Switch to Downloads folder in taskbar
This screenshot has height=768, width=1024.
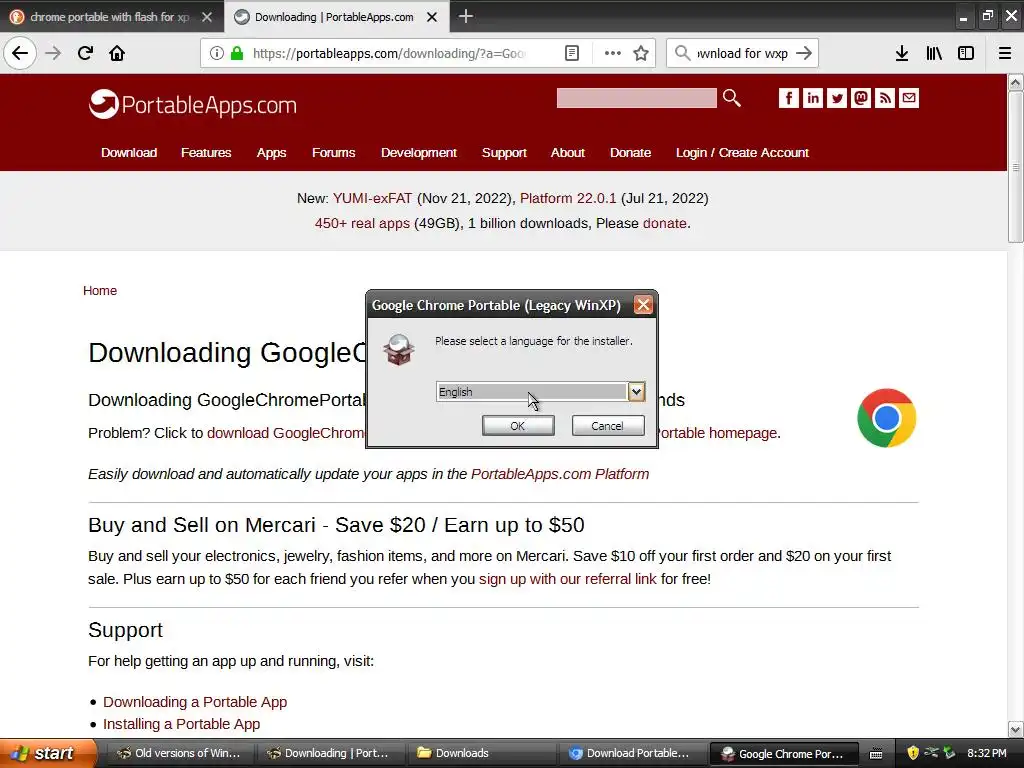tap(483, 753)
